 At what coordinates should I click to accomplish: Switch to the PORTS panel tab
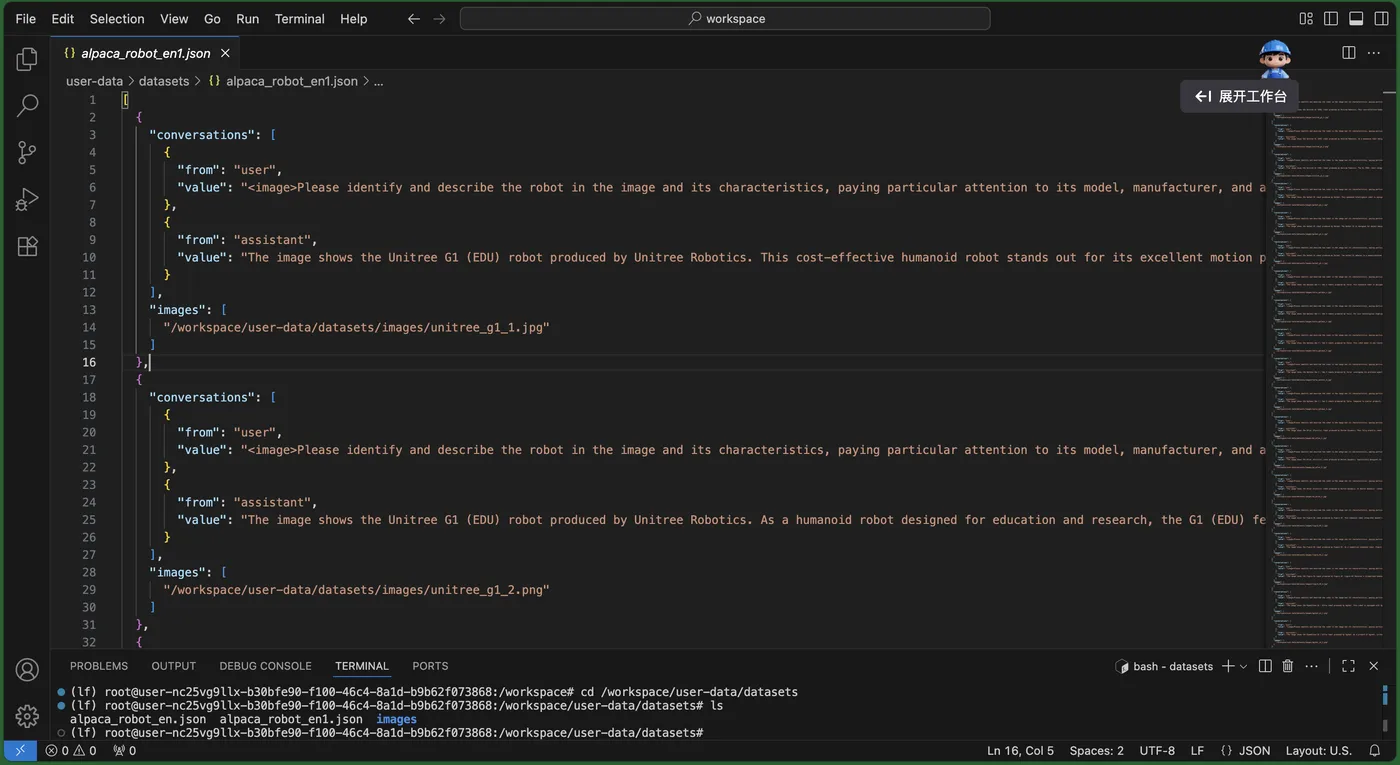(430, 666)
